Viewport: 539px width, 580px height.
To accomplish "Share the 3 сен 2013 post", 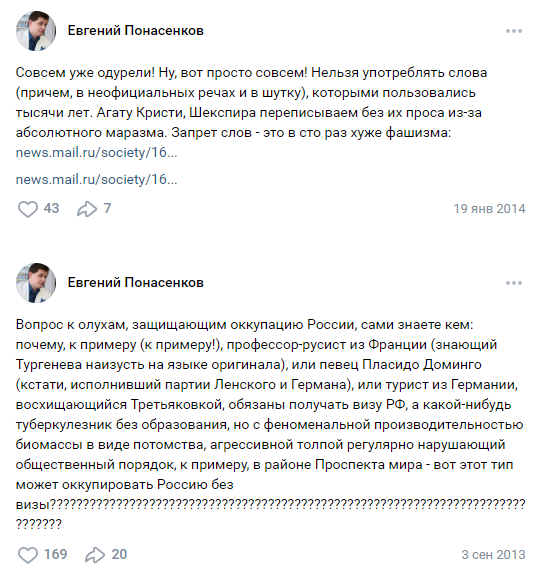I will [x=95, y=555].
